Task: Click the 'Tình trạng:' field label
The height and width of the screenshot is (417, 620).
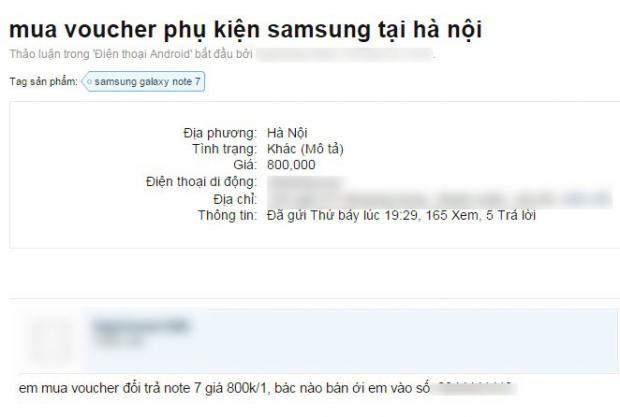Action: (x=225, y=149)
